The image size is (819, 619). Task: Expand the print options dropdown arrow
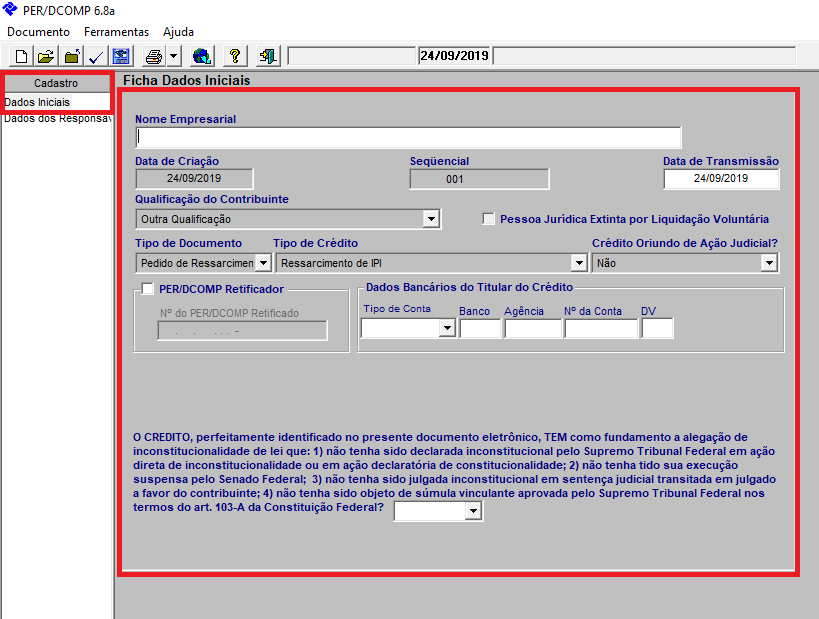click(173, 56)
